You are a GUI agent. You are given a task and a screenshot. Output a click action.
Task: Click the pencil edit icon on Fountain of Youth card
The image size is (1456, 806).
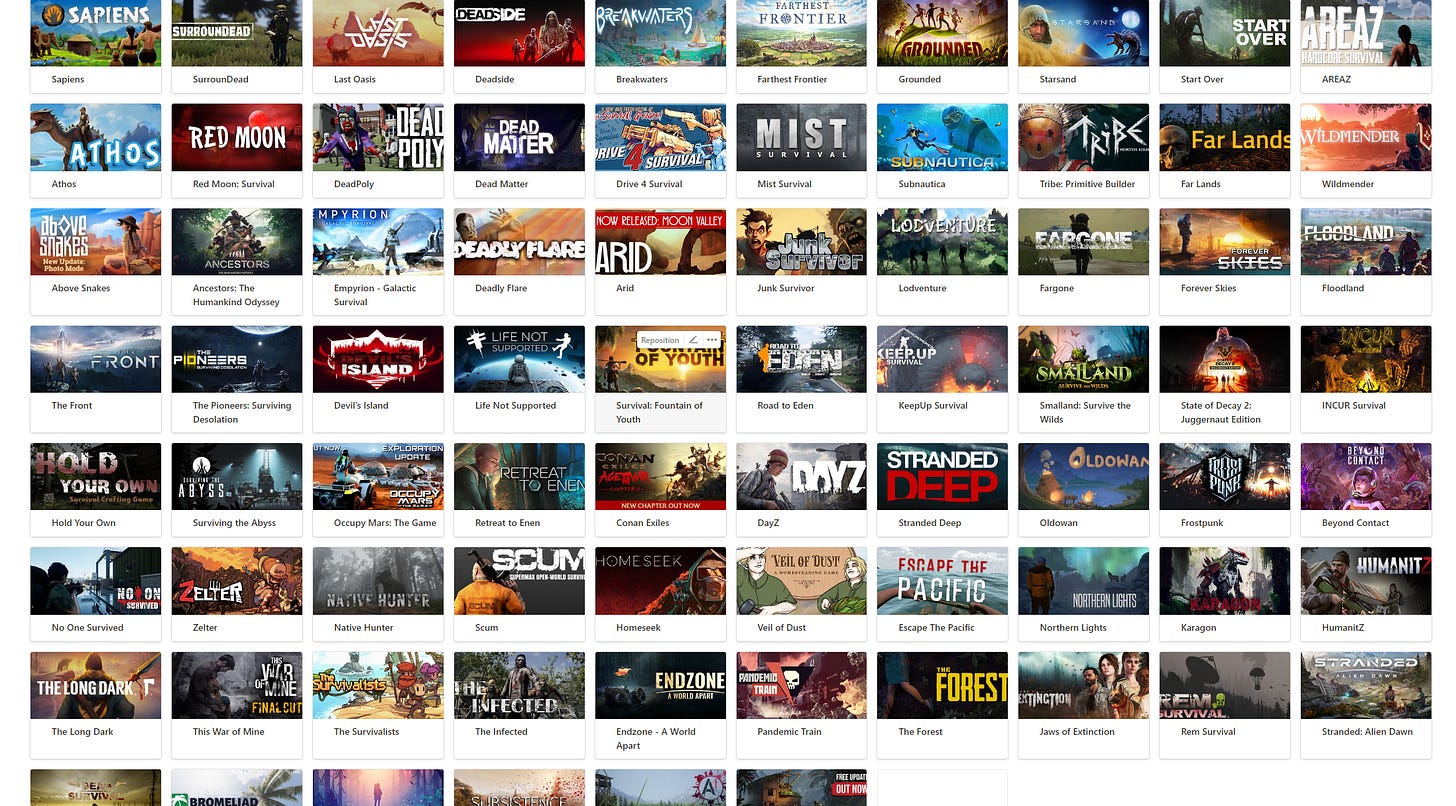pos(695,340)
